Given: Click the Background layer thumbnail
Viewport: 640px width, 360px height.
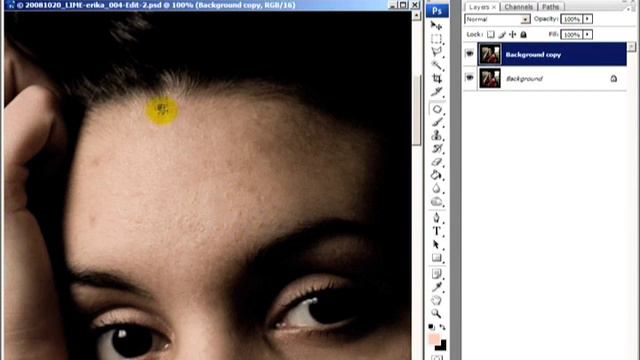Looking at the screenshot, I should point(490,78).
